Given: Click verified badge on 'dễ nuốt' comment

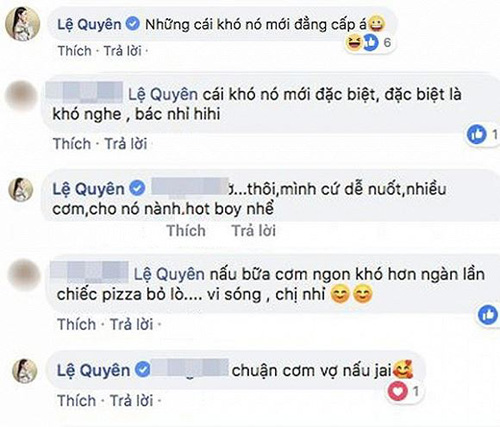Looking at the screenshot, I should pyautogui.click(x=137, y=189).
